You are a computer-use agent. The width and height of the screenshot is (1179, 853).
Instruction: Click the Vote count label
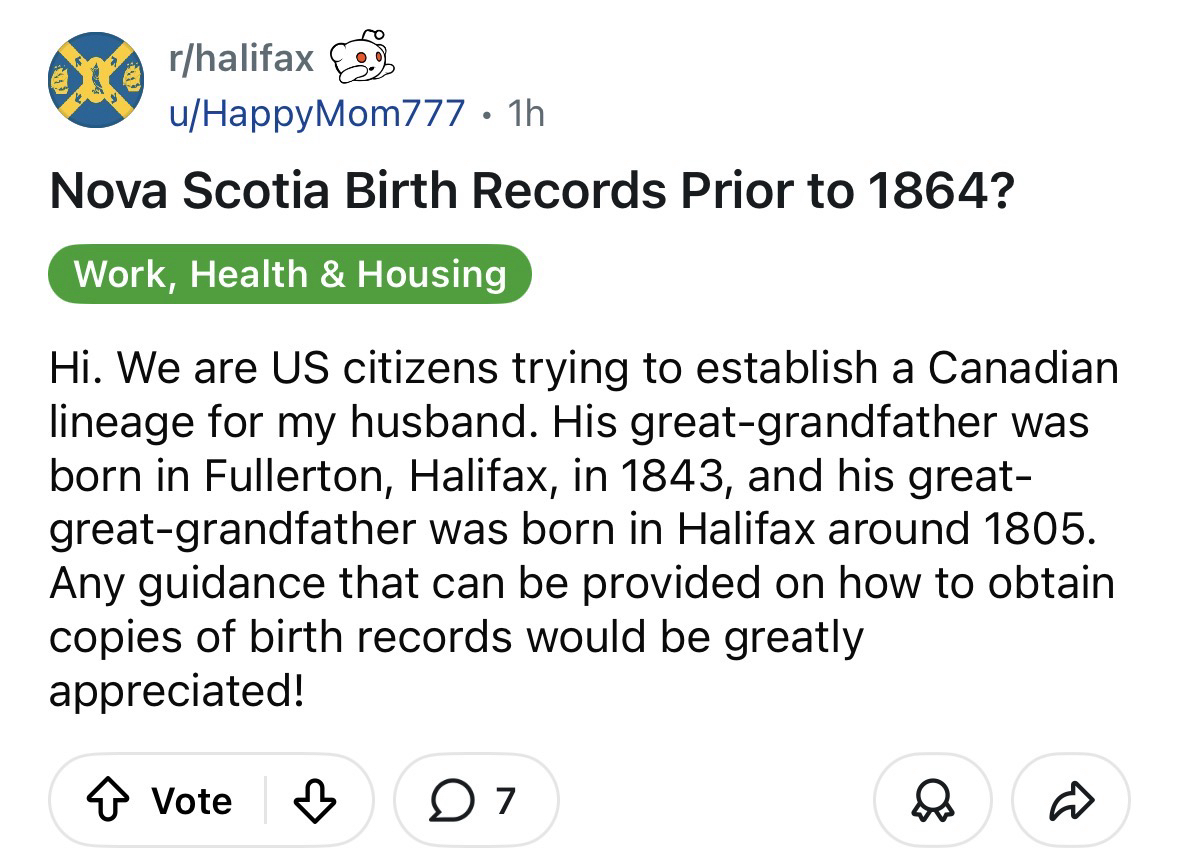tap(192, 800)
